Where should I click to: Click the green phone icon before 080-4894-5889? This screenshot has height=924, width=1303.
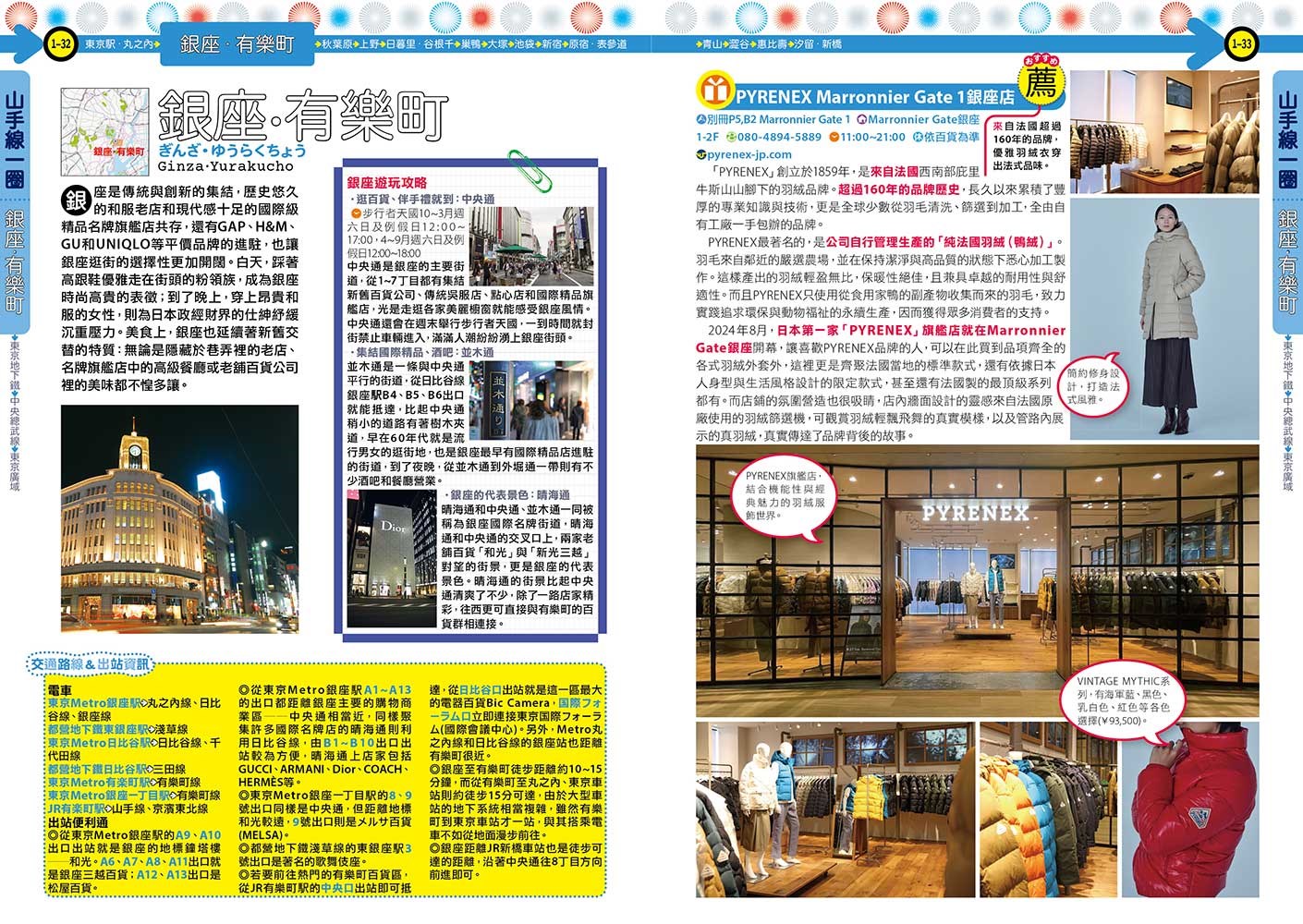730,137
